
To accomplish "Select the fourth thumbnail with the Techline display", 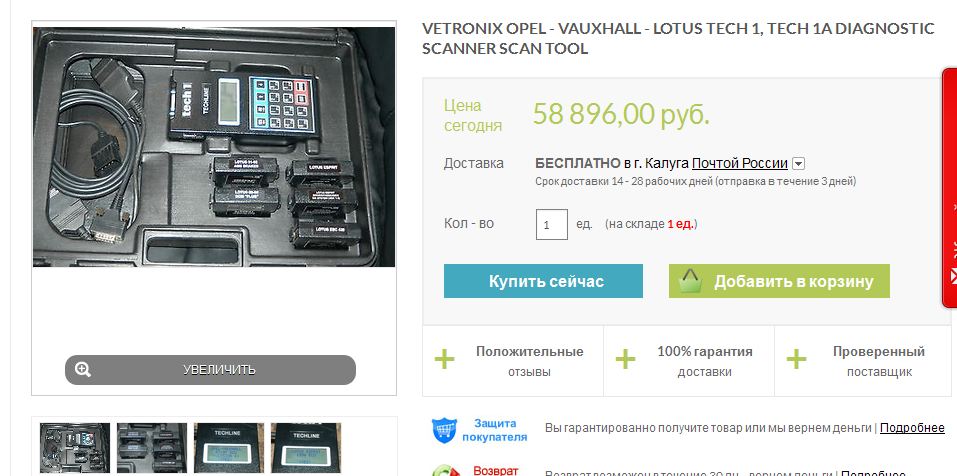I will (x=306, y=449).
